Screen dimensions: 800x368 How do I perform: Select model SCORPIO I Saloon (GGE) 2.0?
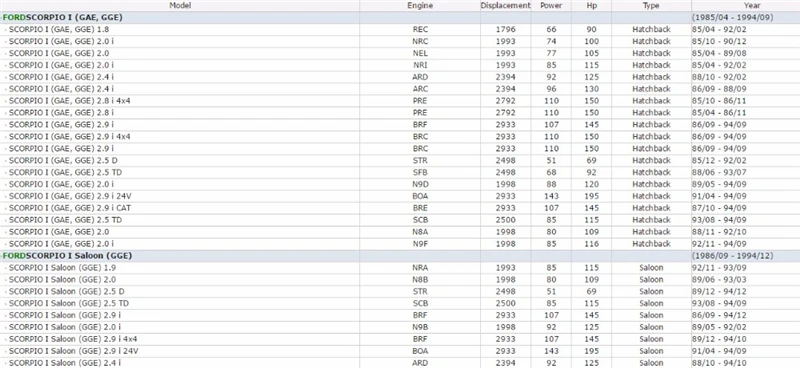tap(62, 280)
